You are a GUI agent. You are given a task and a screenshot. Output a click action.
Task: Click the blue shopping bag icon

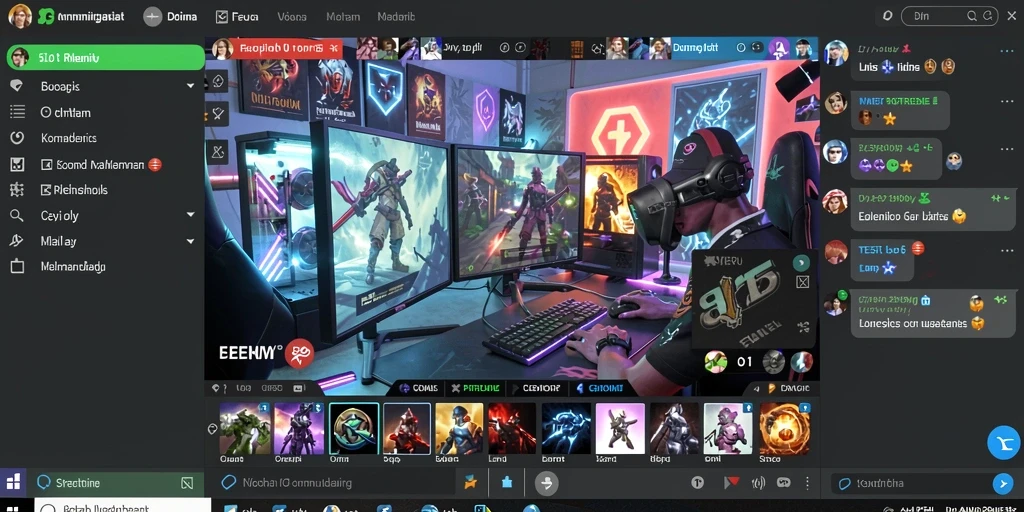[x=507, y=483]
